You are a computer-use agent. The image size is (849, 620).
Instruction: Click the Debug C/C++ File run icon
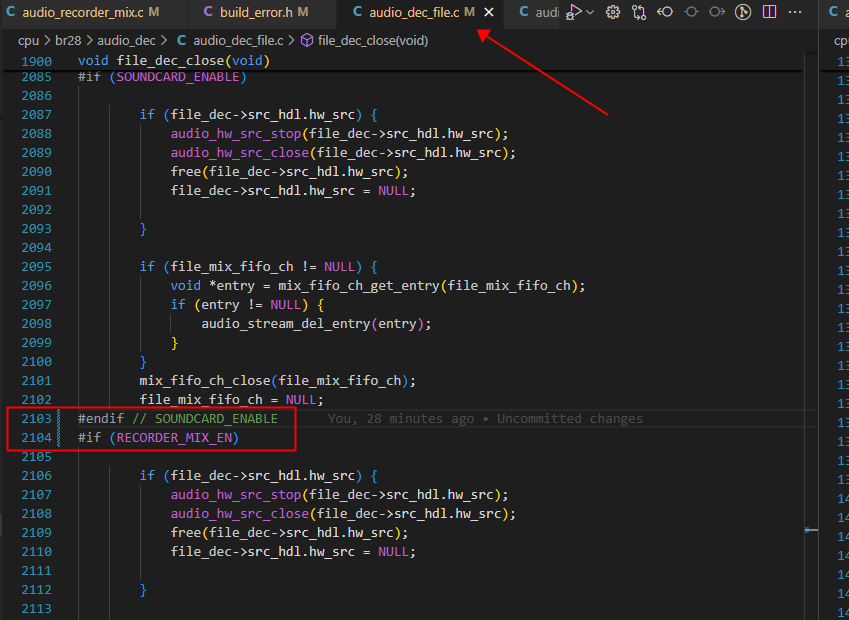tap(574, 12)
